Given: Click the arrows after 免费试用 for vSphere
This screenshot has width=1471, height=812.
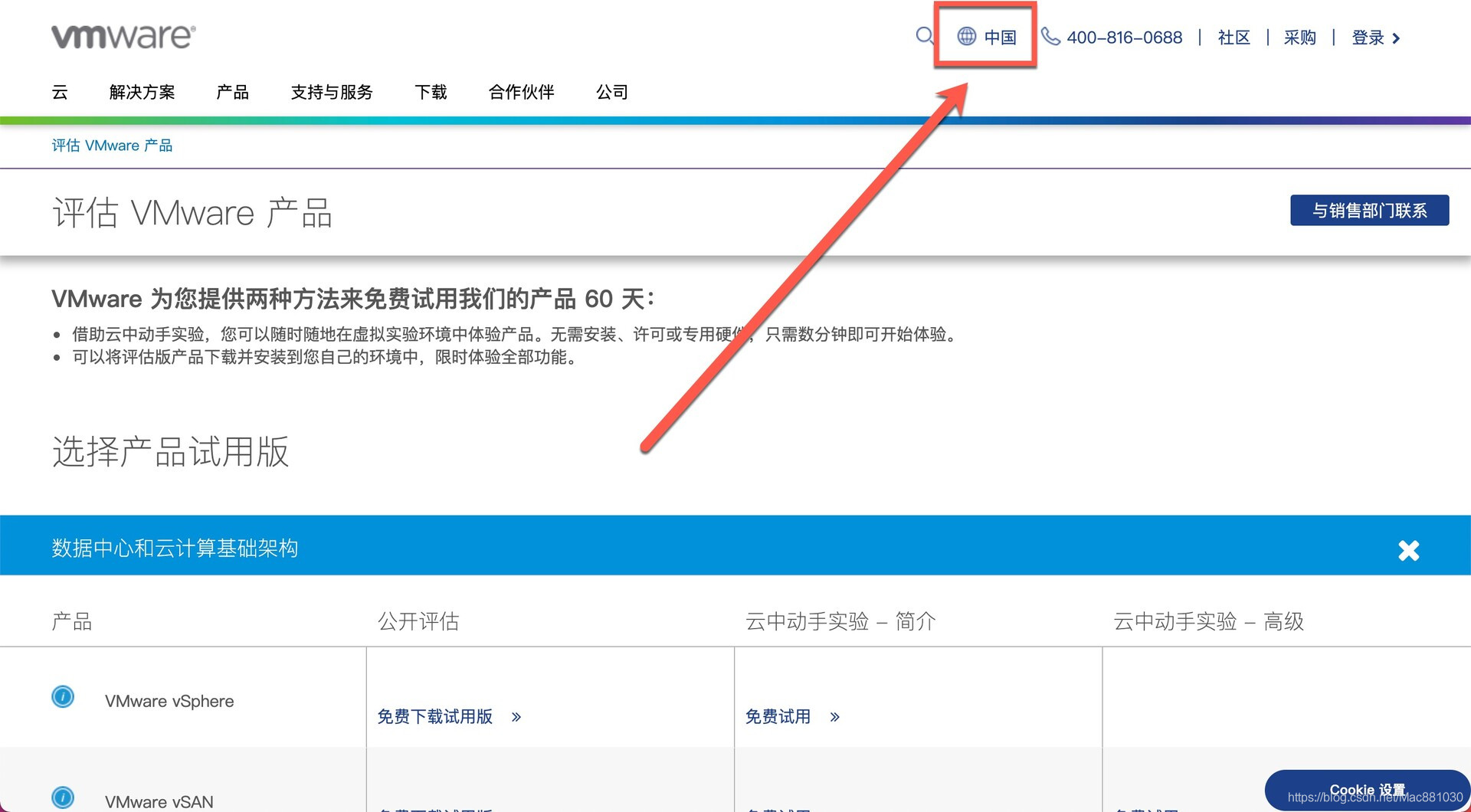Looking at the screenshot, I should pos(835,717).
